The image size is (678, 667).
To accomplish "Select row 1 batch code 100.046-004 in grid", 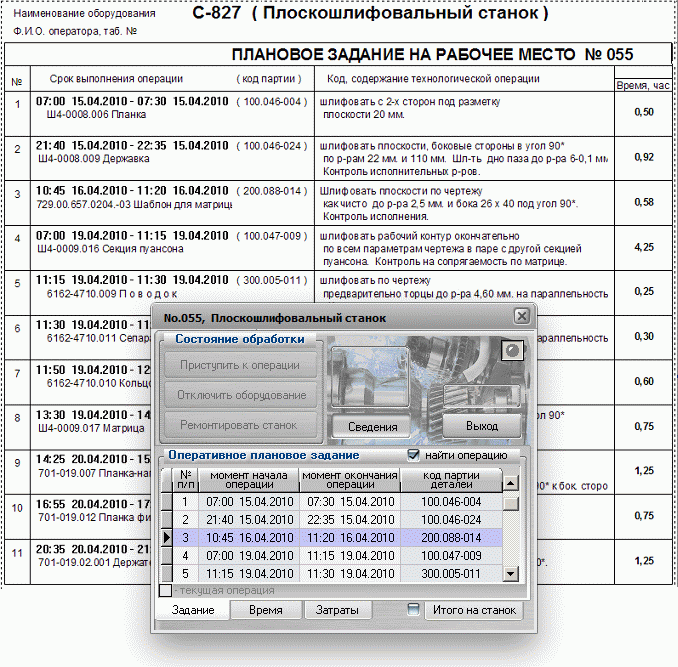I will [451, 502].
